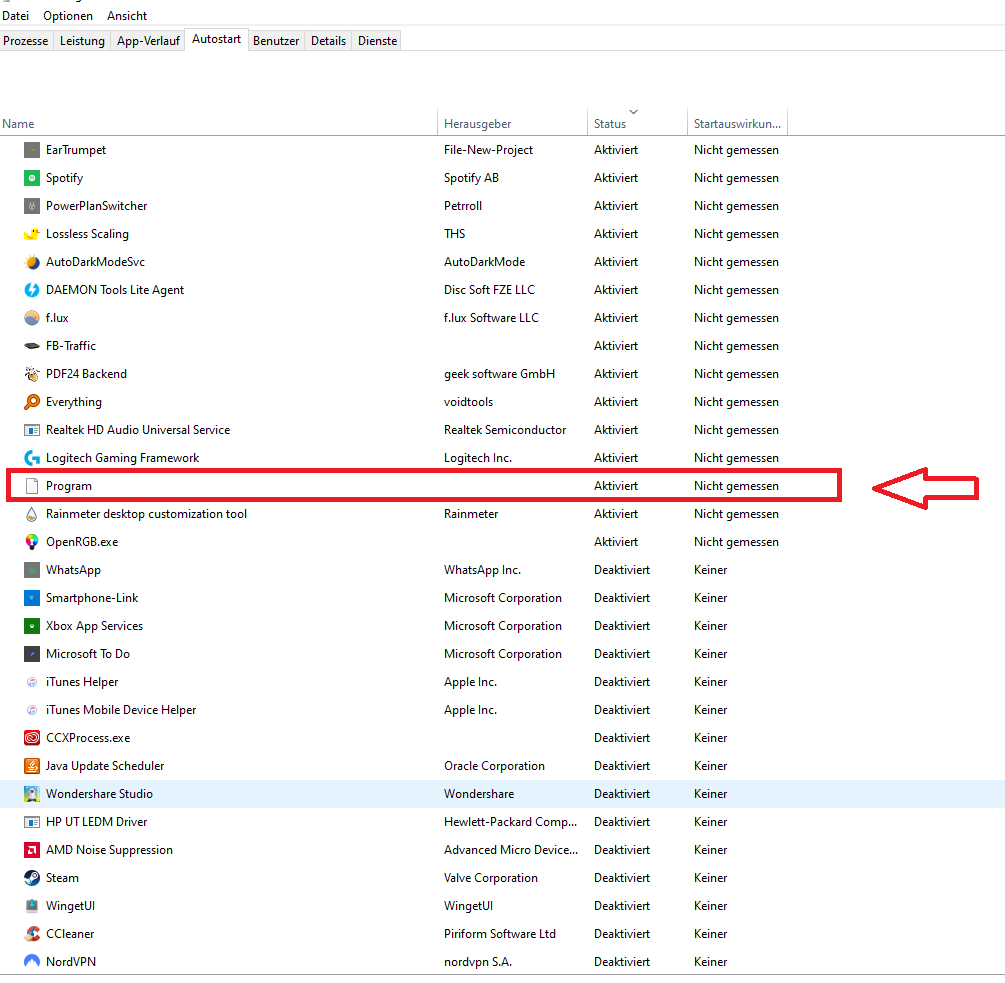1005x983 pixels.
Task: Click the FB-Traffic icon
Action: point(31,346)
